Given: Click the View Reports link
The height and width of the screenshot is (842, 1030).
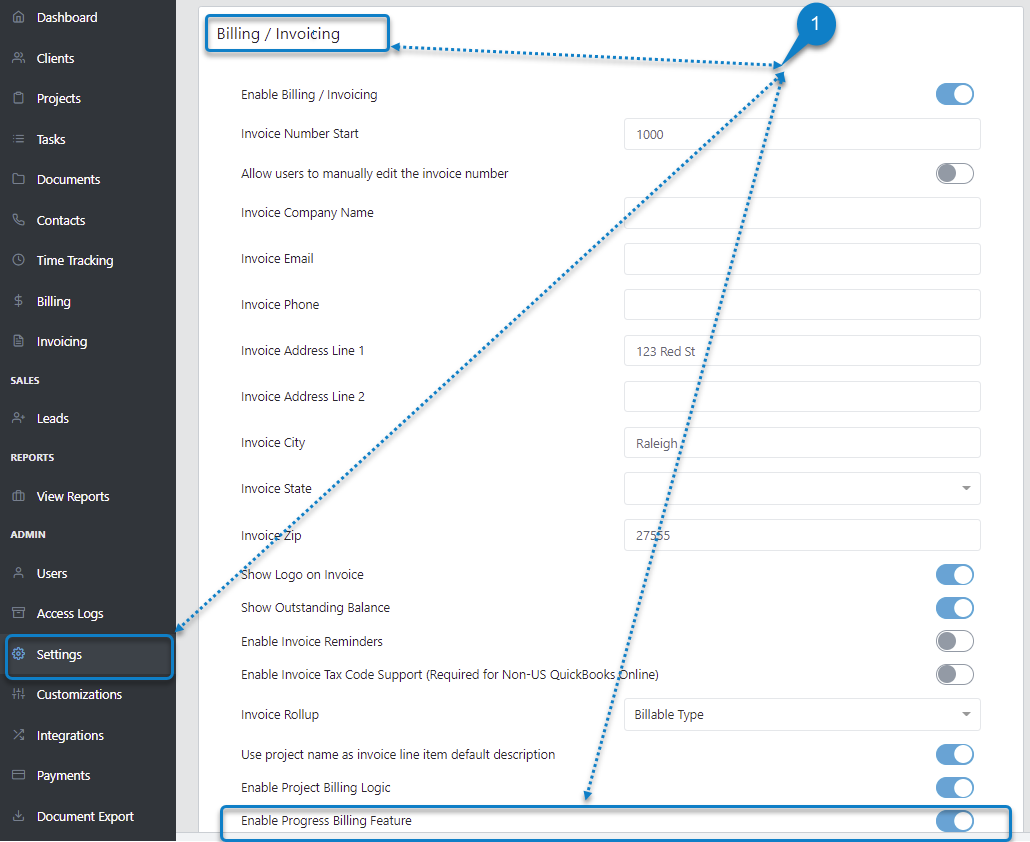Looking at the screenshot, I should (73, 496).
